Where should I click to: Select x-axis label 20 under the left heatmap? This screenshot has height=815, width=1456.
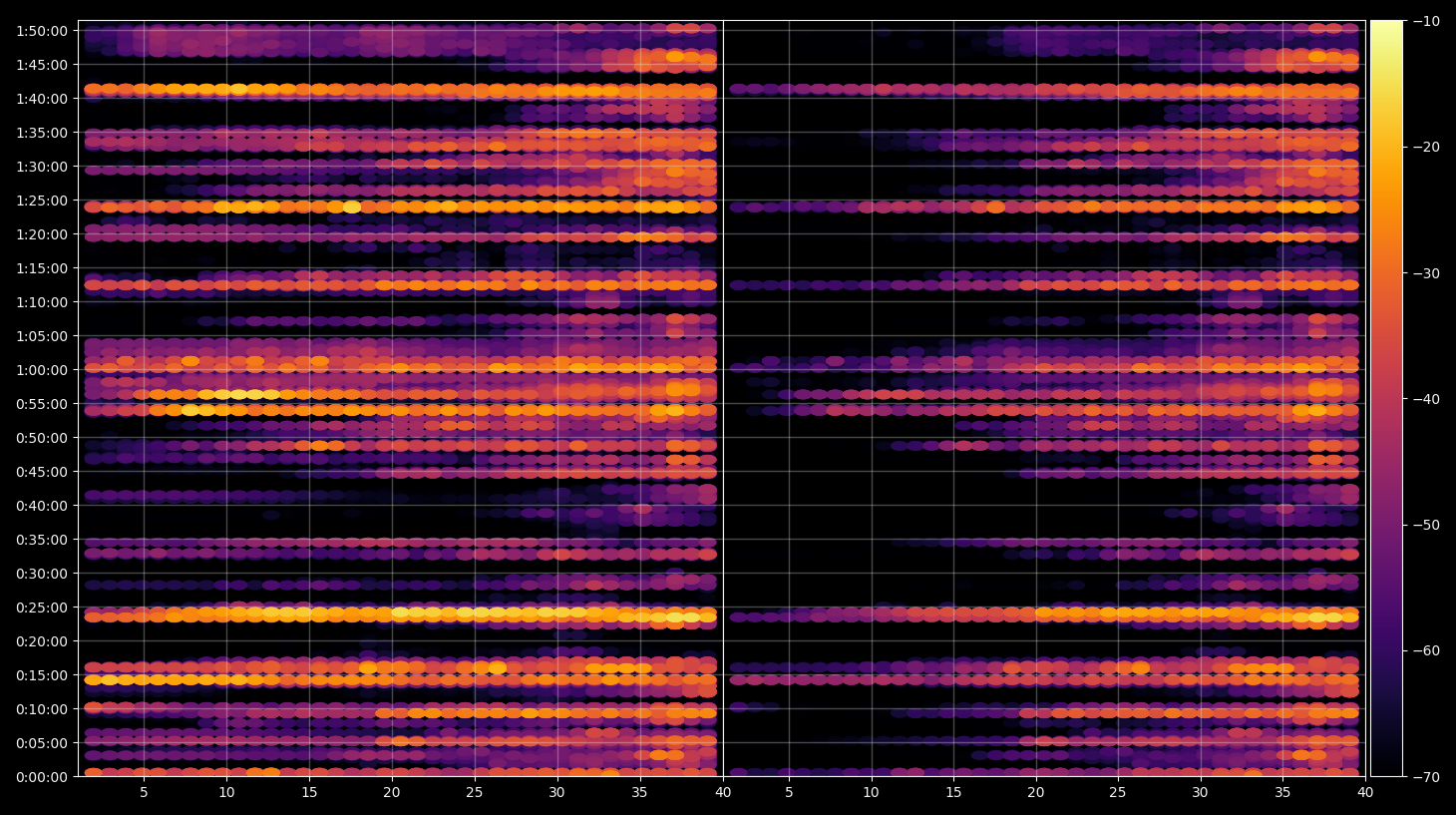pos(392,793)
